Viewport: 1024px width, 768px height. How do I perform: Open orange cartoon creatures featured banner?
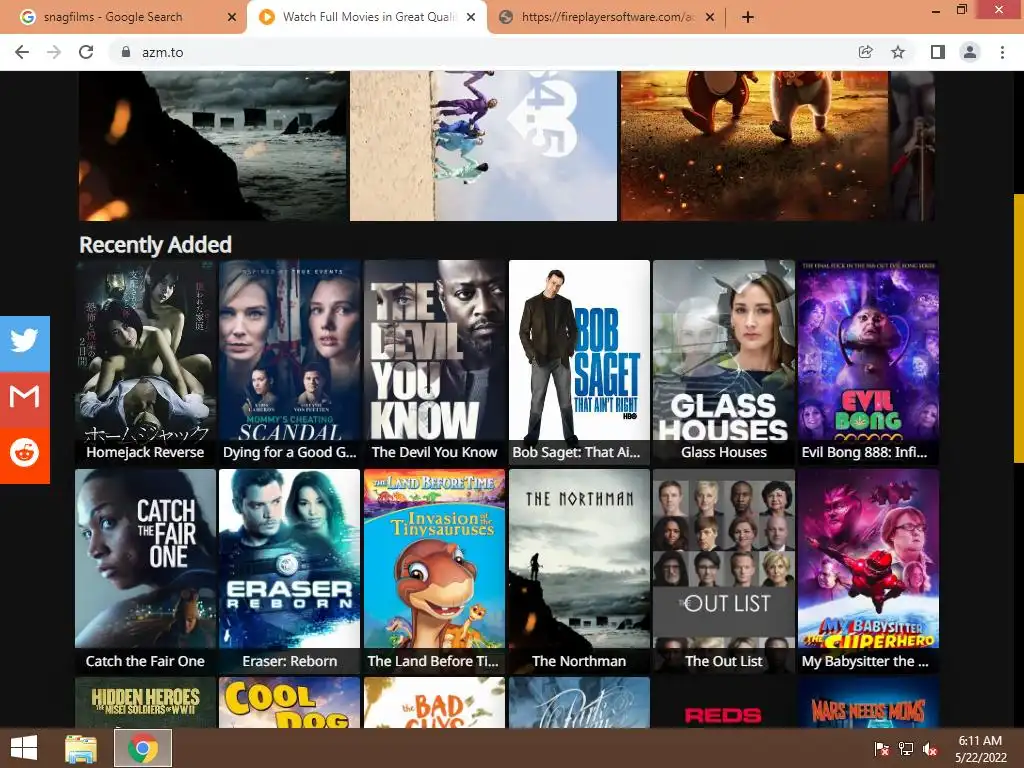coord(754,146)
